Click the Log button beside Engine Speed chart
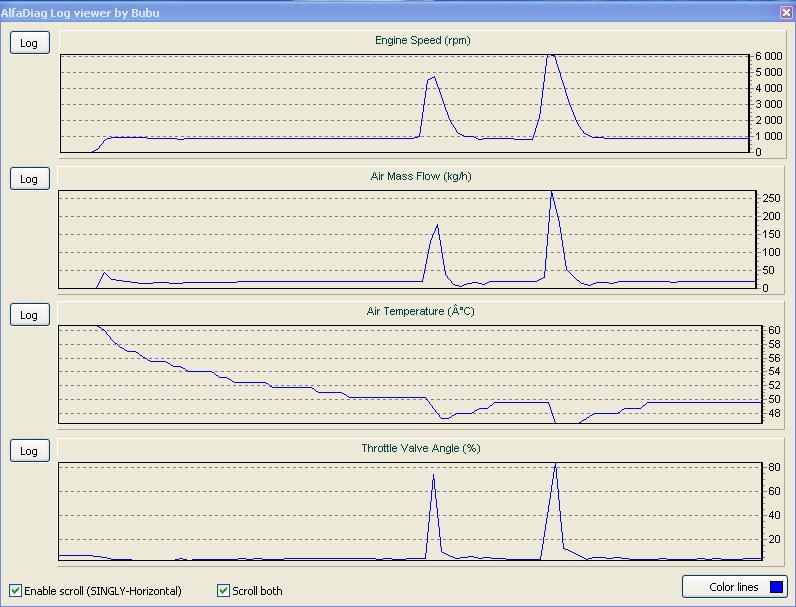796x607 pixels. 30,43
